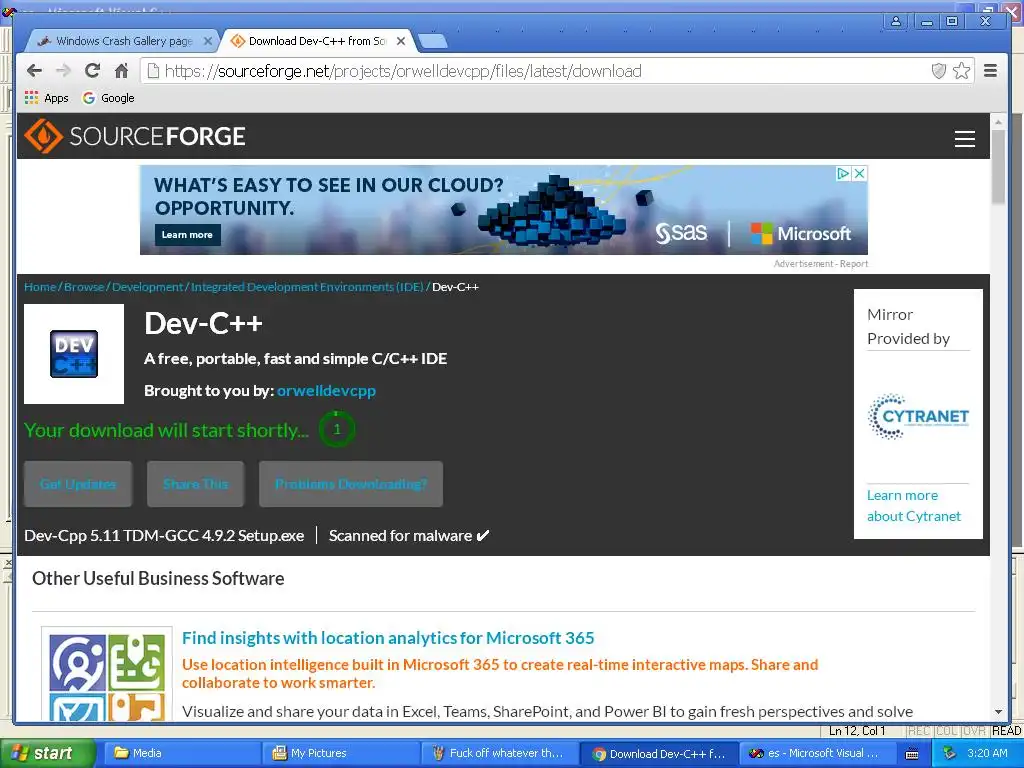The width and height of the screenshot is (1024, 768).
Task: Open the Chrome menu (three lines)
Action: 990,71
